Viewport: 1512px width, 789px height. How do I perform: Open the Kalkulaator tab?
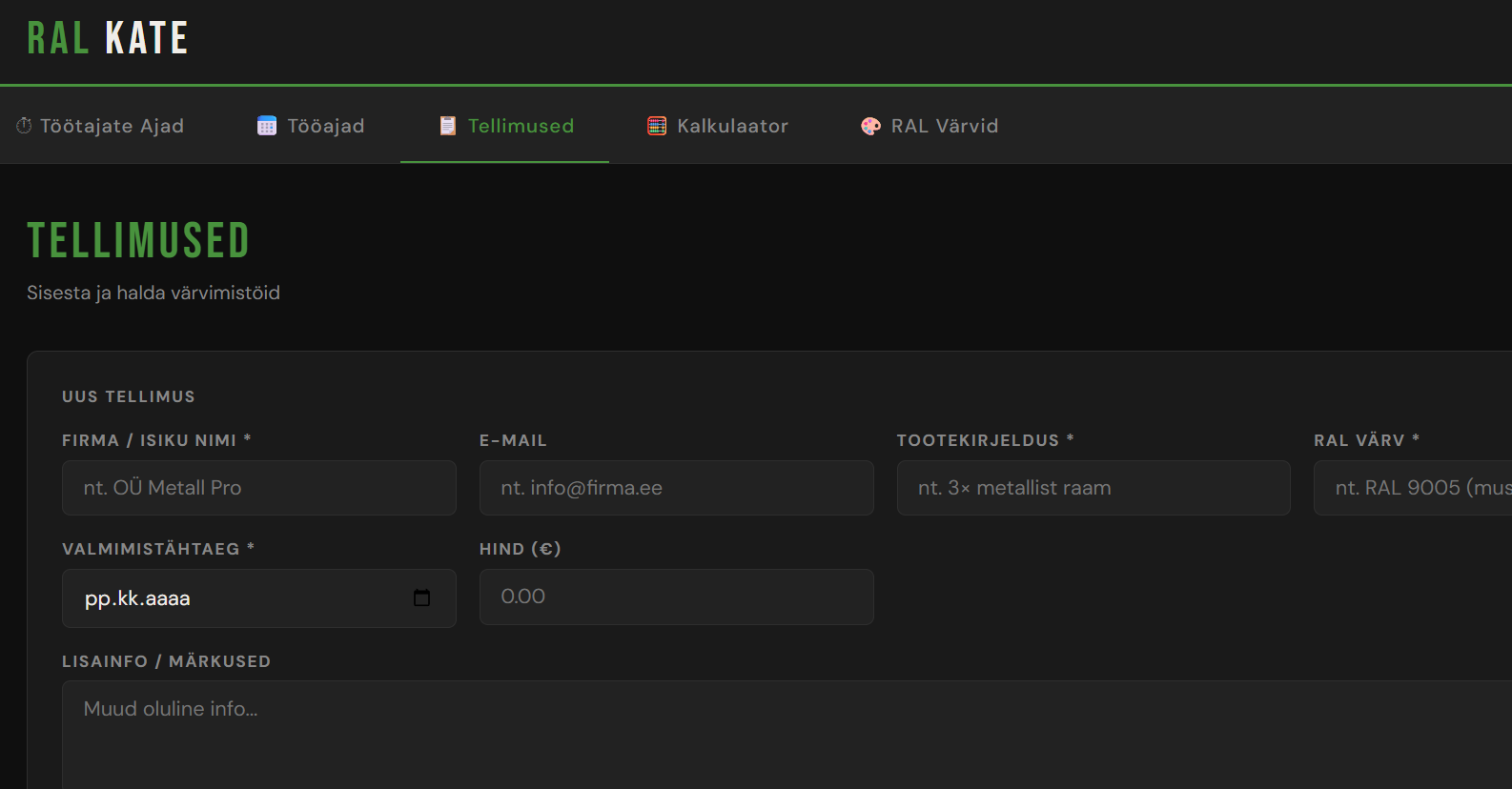click(718, 126)
